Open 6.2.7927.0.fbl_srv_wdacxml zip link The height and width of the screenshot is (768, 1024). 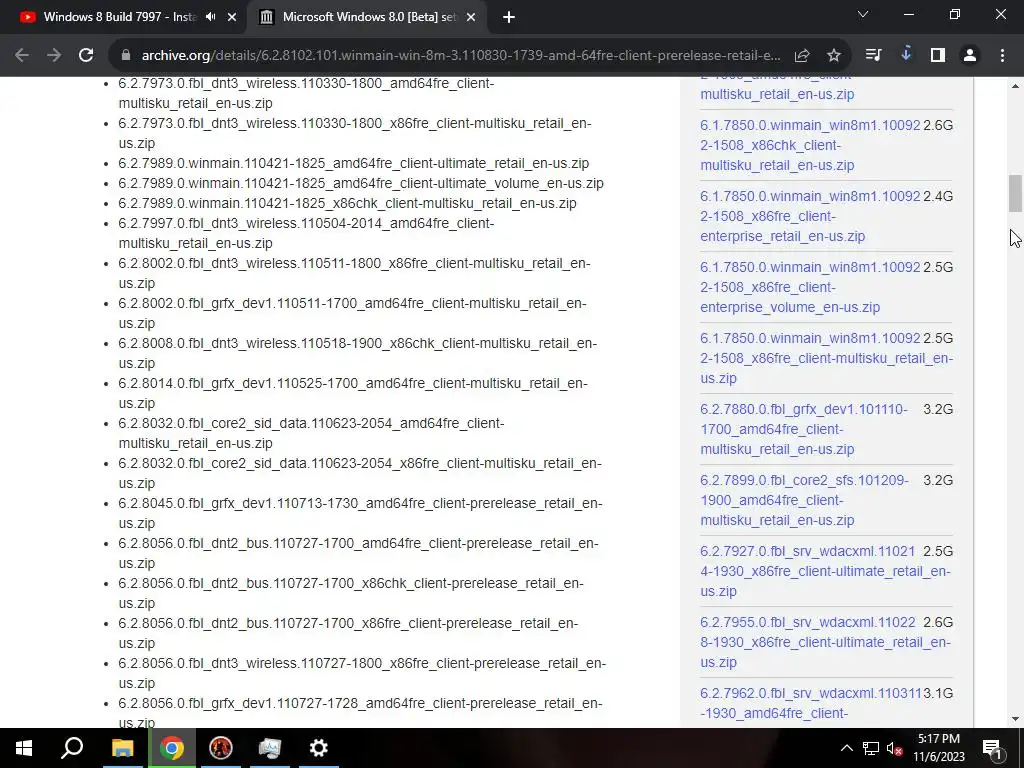(825, 571)
